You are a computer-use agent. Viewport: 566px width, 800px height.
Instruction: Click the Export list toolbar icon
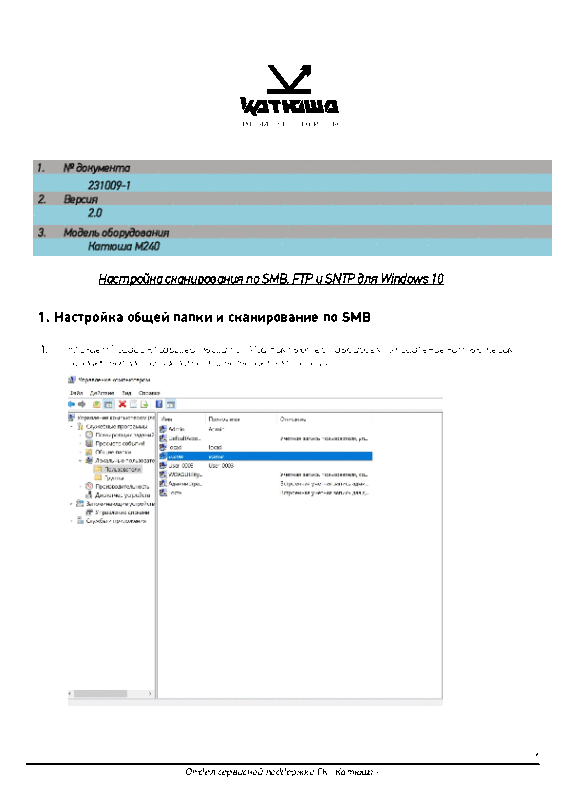[x=144, y=404]
